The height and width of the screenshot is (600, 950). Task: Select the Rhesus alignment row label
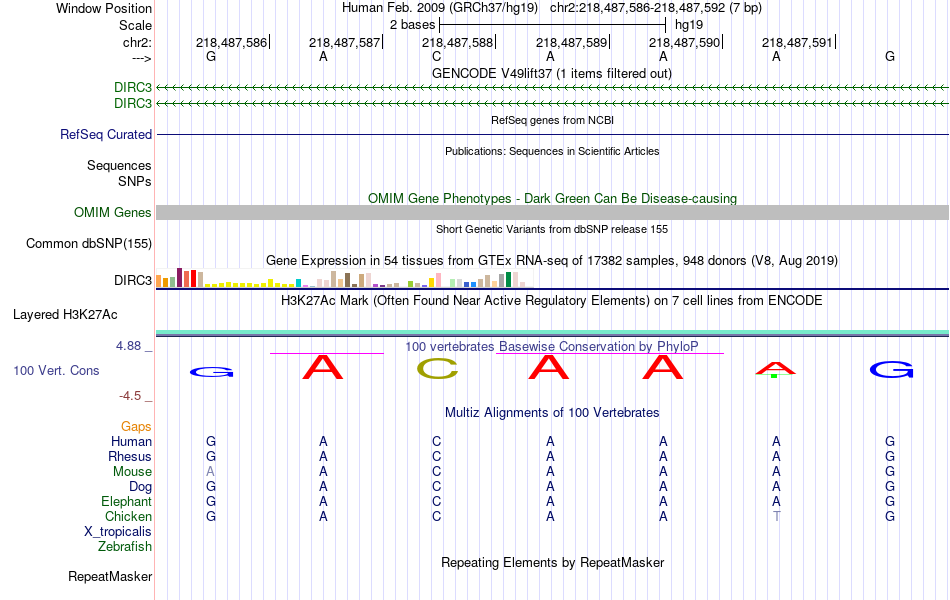pyautogui.click(x=130, y=456)
